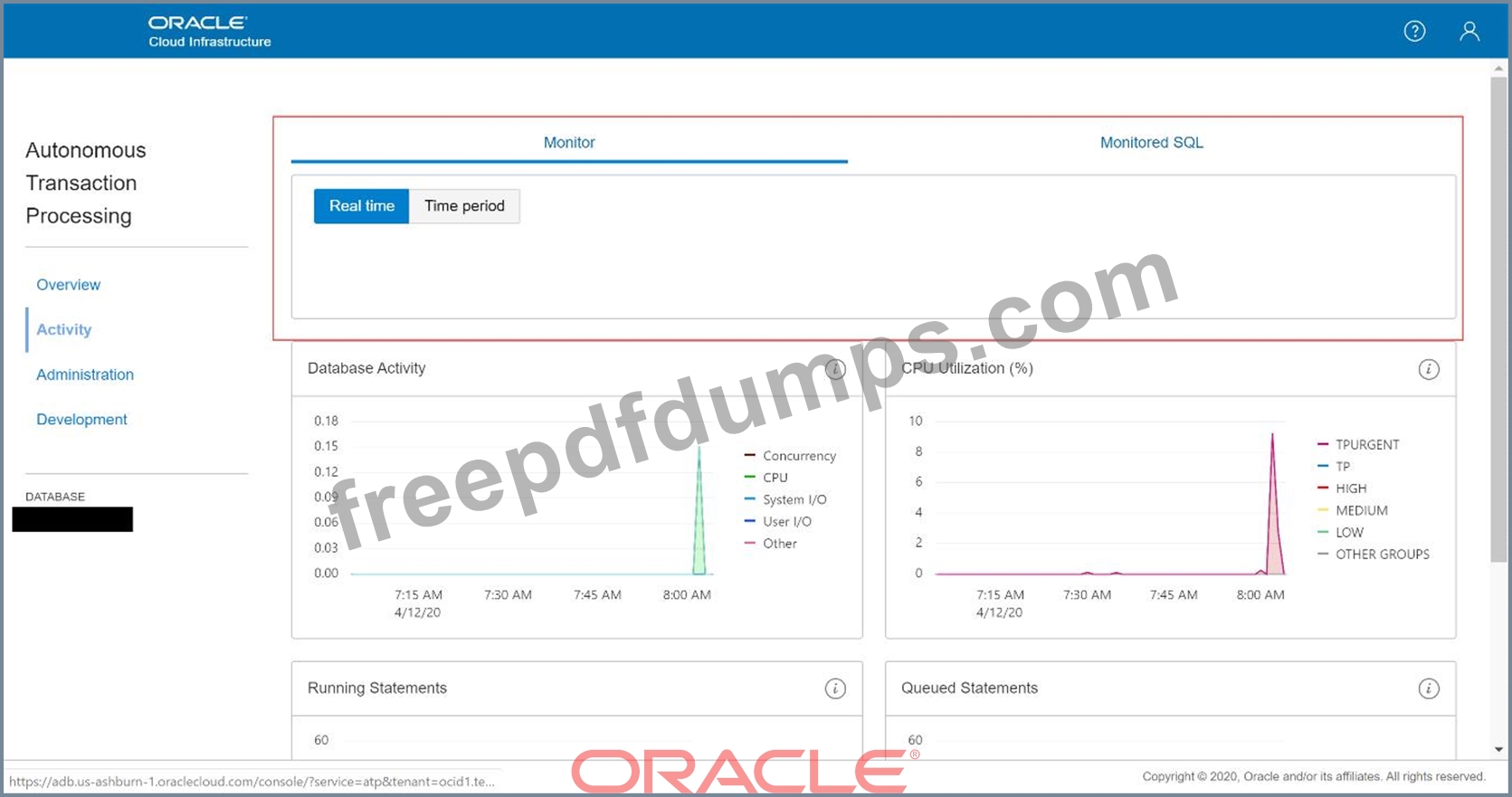Show info for Queued Statements chart
The width and height of the screenshot is (1512, 797).
tap(1428, 688)
